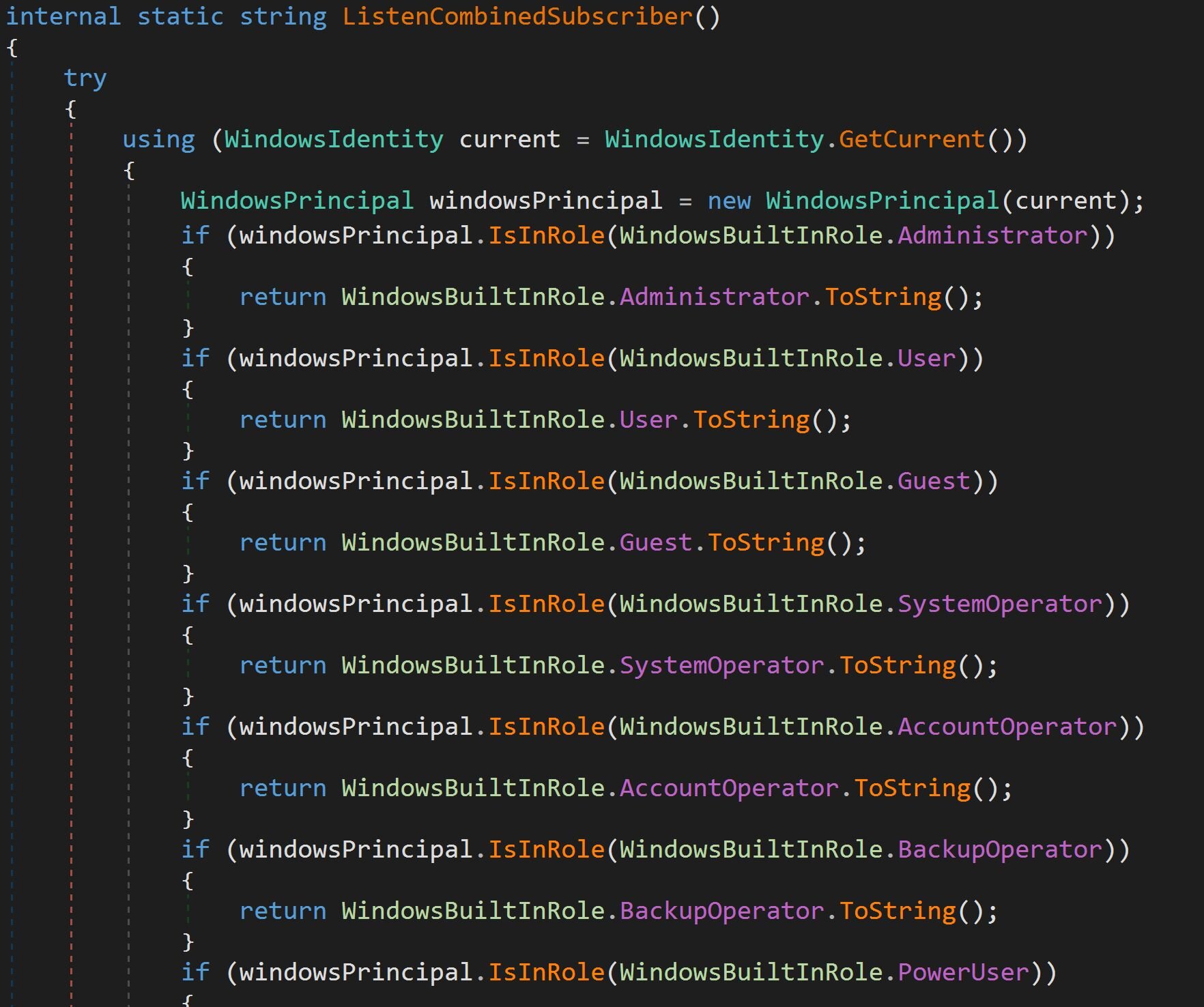Click 'windowsPrincipal' variable name in its declaration

(546, 201)
